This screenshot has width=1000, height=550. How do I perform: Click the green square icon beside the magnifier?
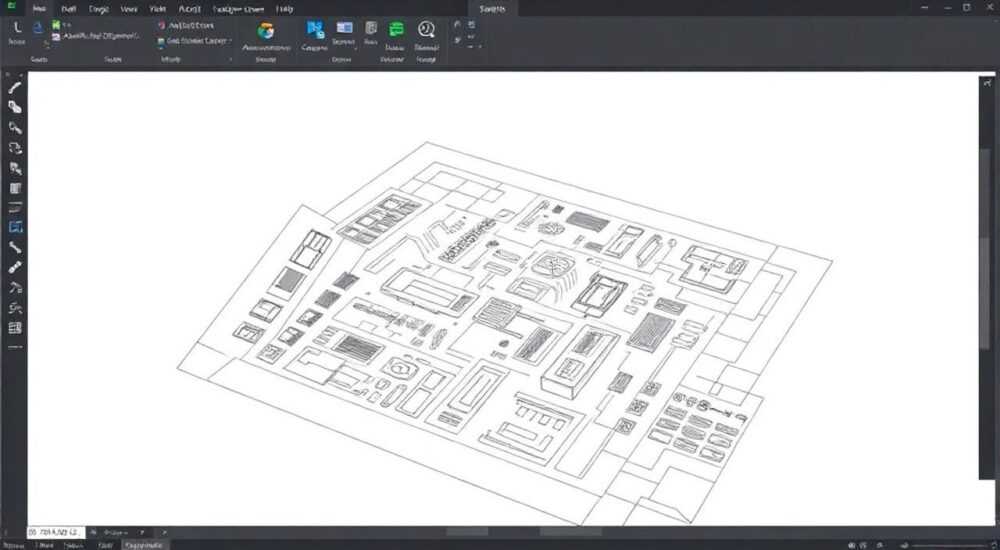tap(396, 29)
